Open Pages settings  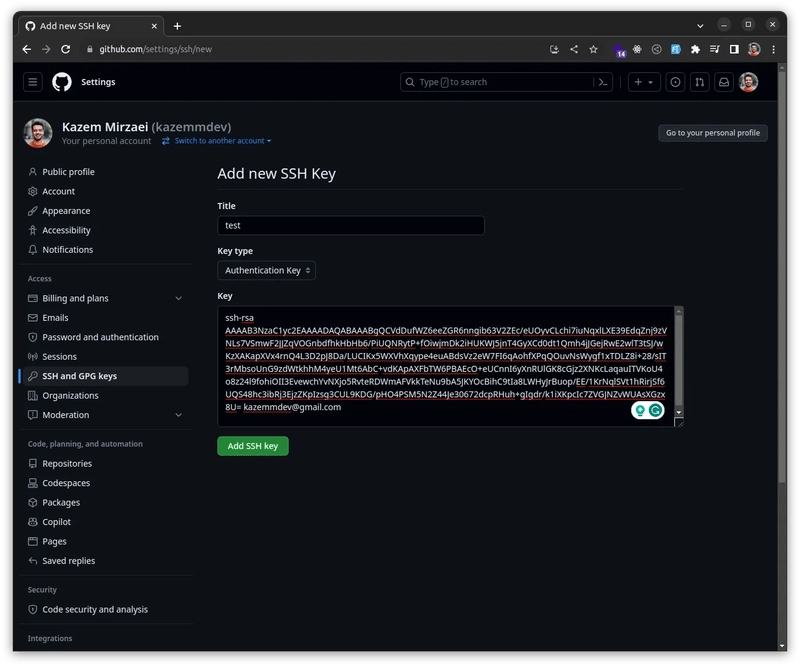(54, 541)
